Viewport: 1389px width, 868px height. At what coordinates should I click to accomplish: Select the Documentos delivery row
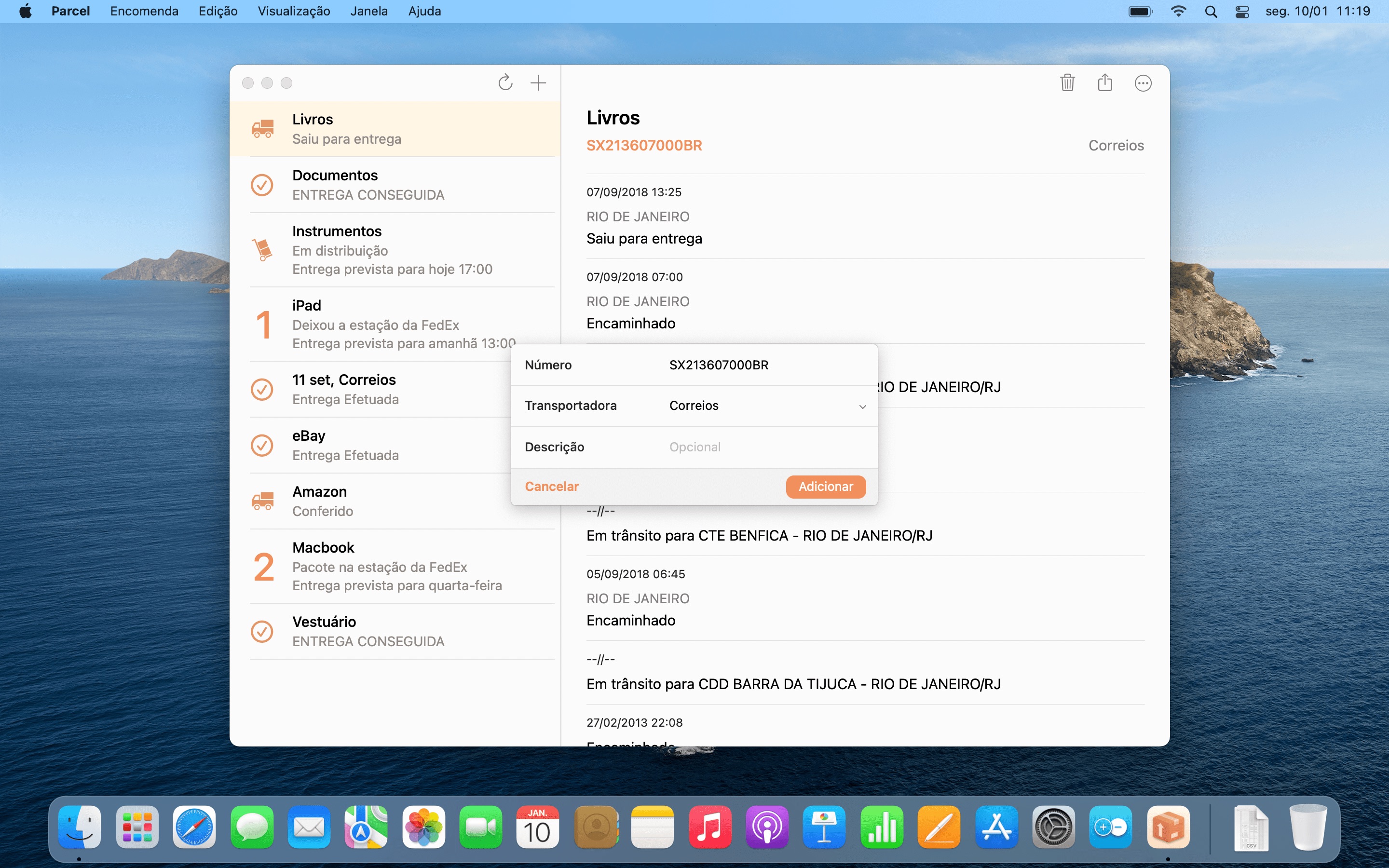point(395,185)
